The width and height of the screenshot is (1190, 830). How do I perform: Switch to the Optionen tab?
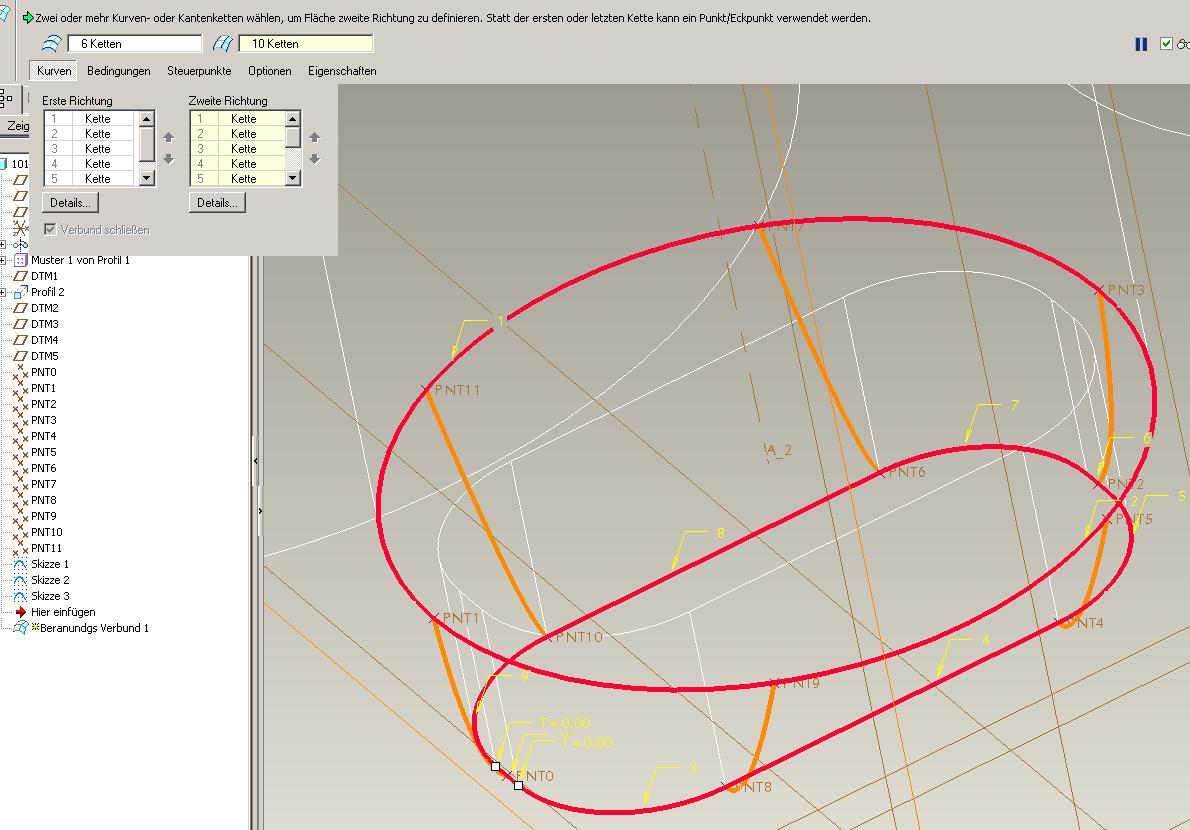tap(269, 71)
